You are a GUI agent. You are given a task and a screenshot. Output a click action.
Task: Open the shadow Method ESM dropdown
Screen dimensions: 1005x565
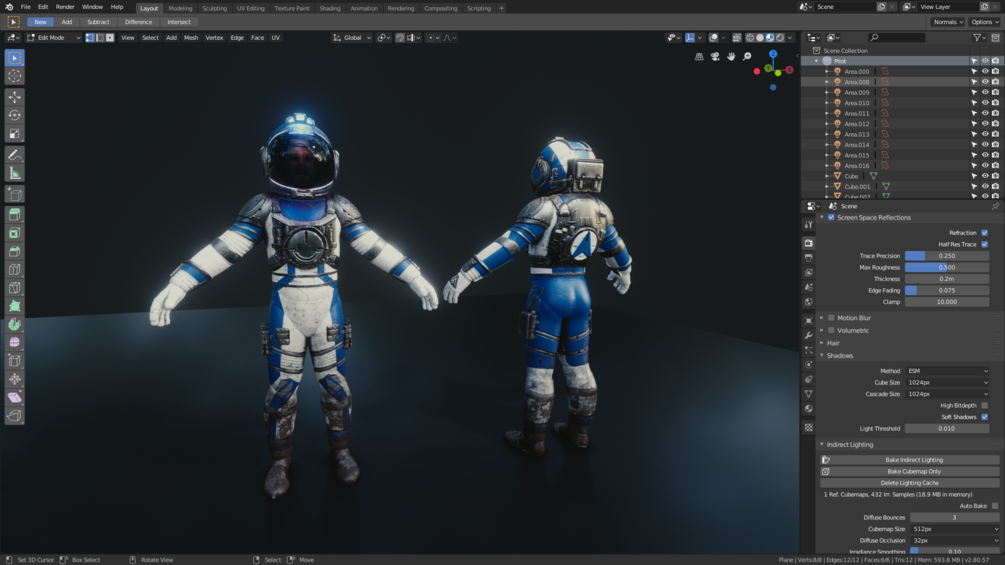(x=947, y=371)
